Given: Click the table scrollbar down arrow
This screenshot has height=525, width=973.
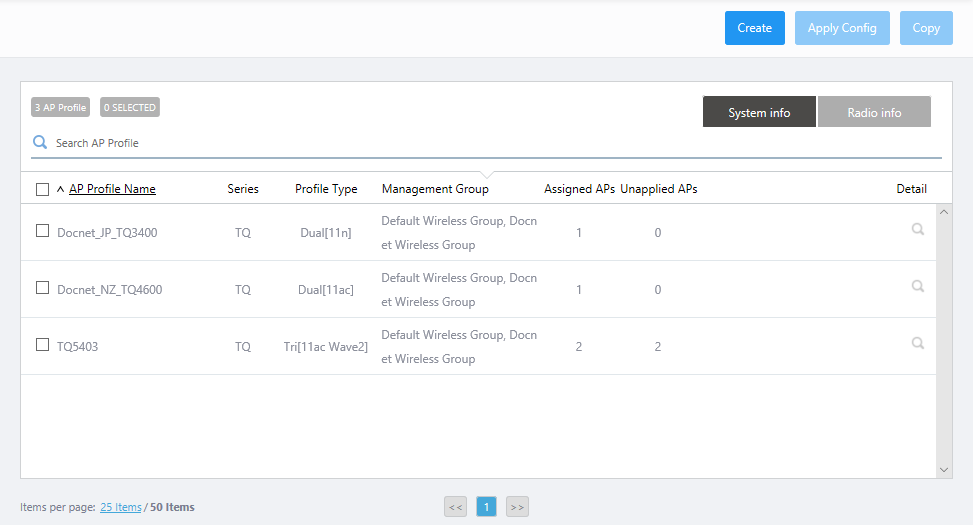Looking at the screenshot, I should tap(945, 469).
